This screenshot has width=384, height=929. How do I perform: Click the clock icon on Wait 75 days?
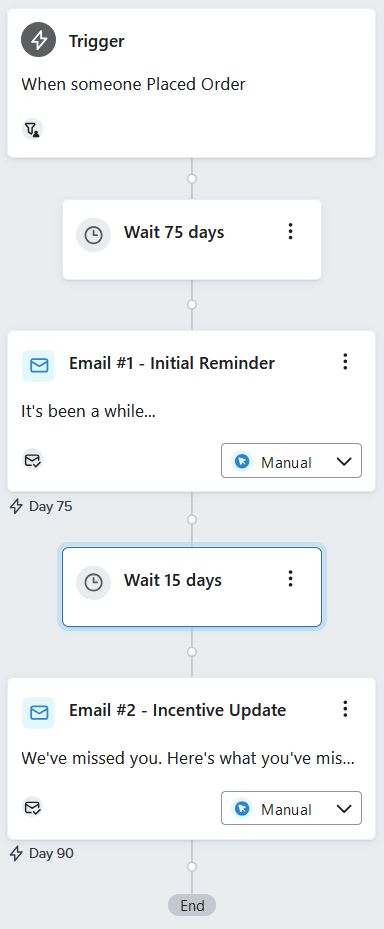tap(93, 235)
